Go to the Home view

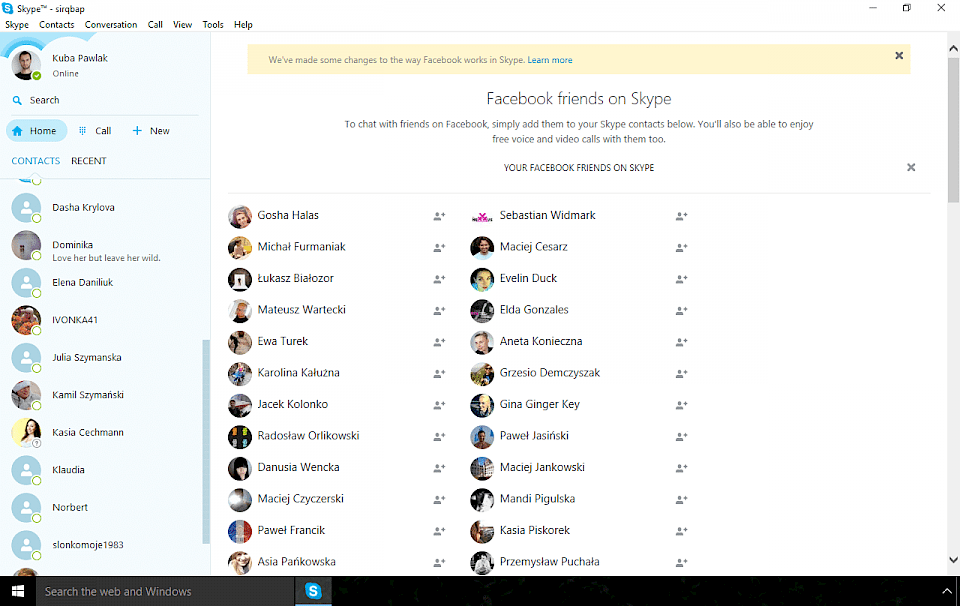coord(36,131)
